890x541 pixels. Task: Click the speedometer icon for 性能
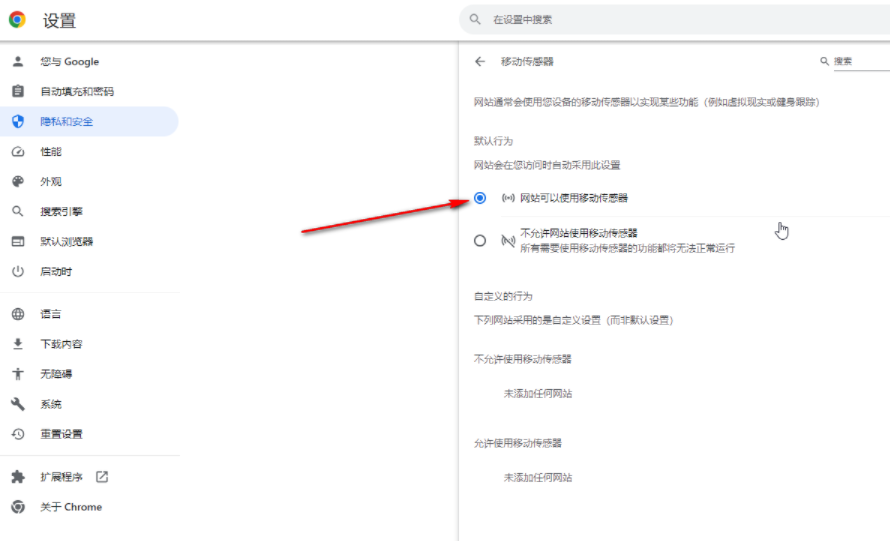tap(18, 152)
